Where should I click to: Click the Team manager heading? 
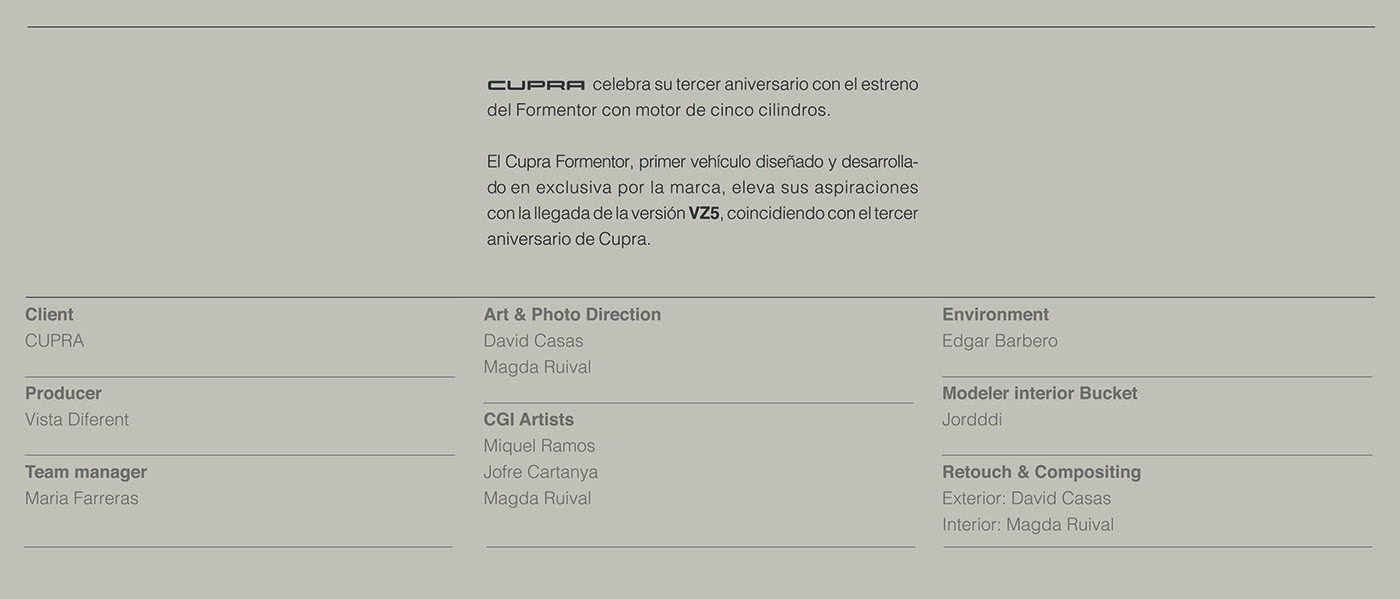click(x=86, y=472)
